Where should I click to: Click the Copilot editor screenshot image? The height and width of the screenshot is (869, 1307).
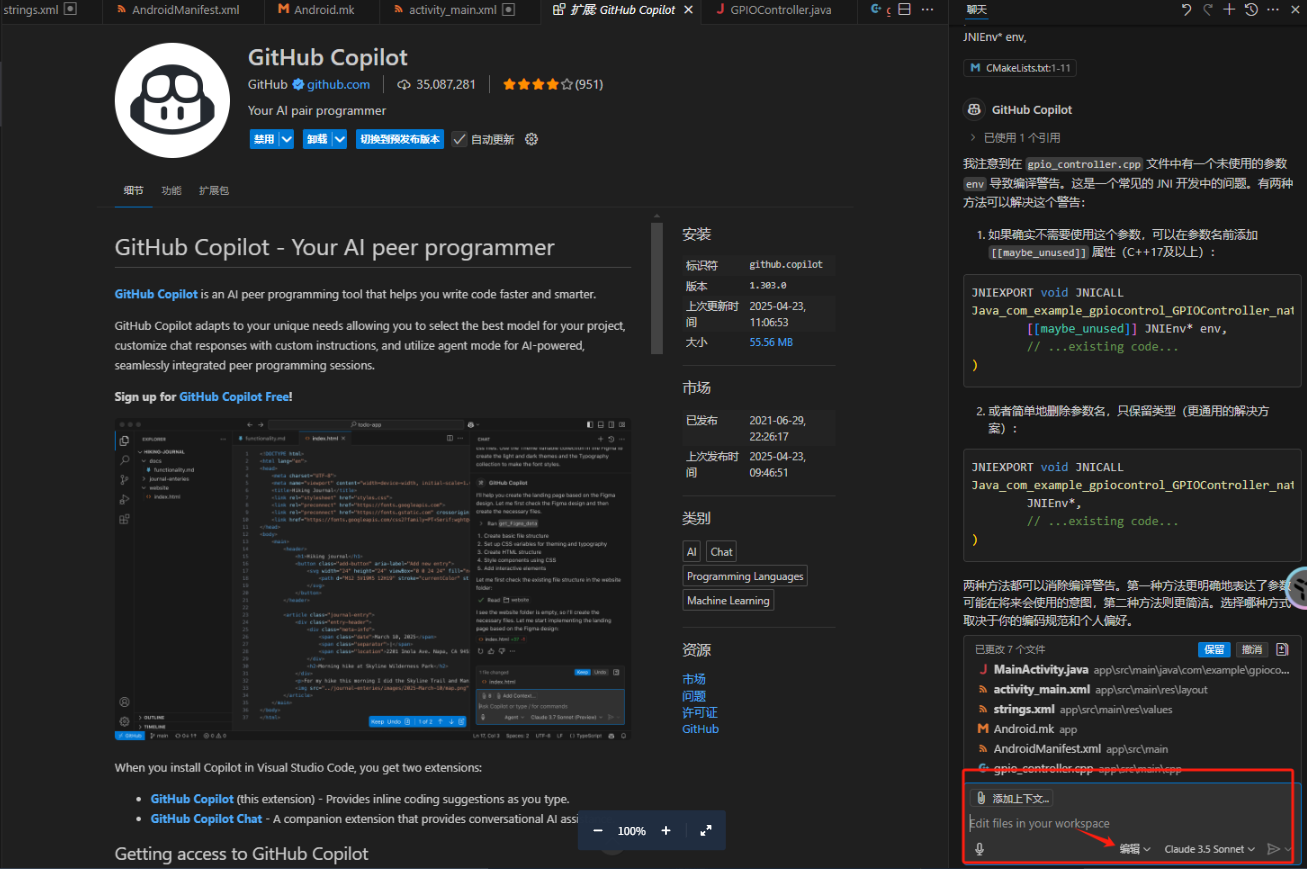(x=372, y=580)
